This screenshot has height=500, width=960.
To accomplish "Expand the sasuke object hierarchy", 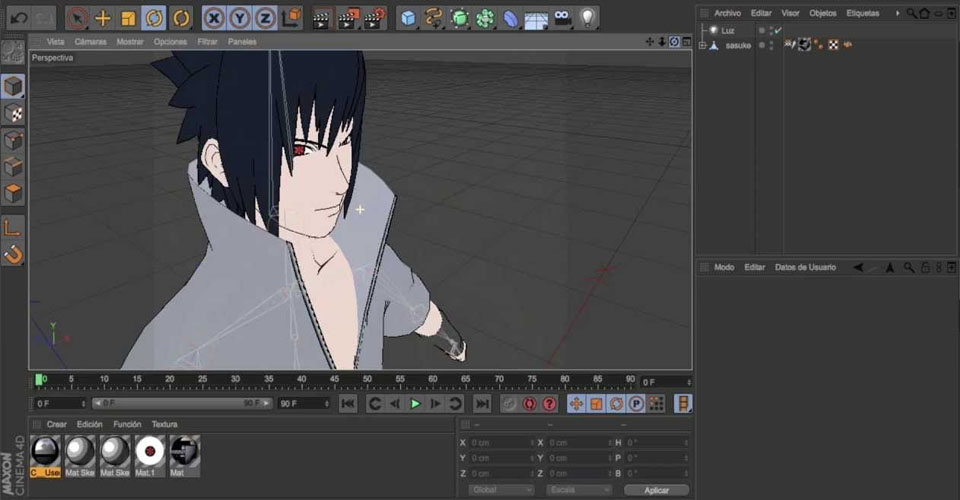I will [x=702, y=45].
